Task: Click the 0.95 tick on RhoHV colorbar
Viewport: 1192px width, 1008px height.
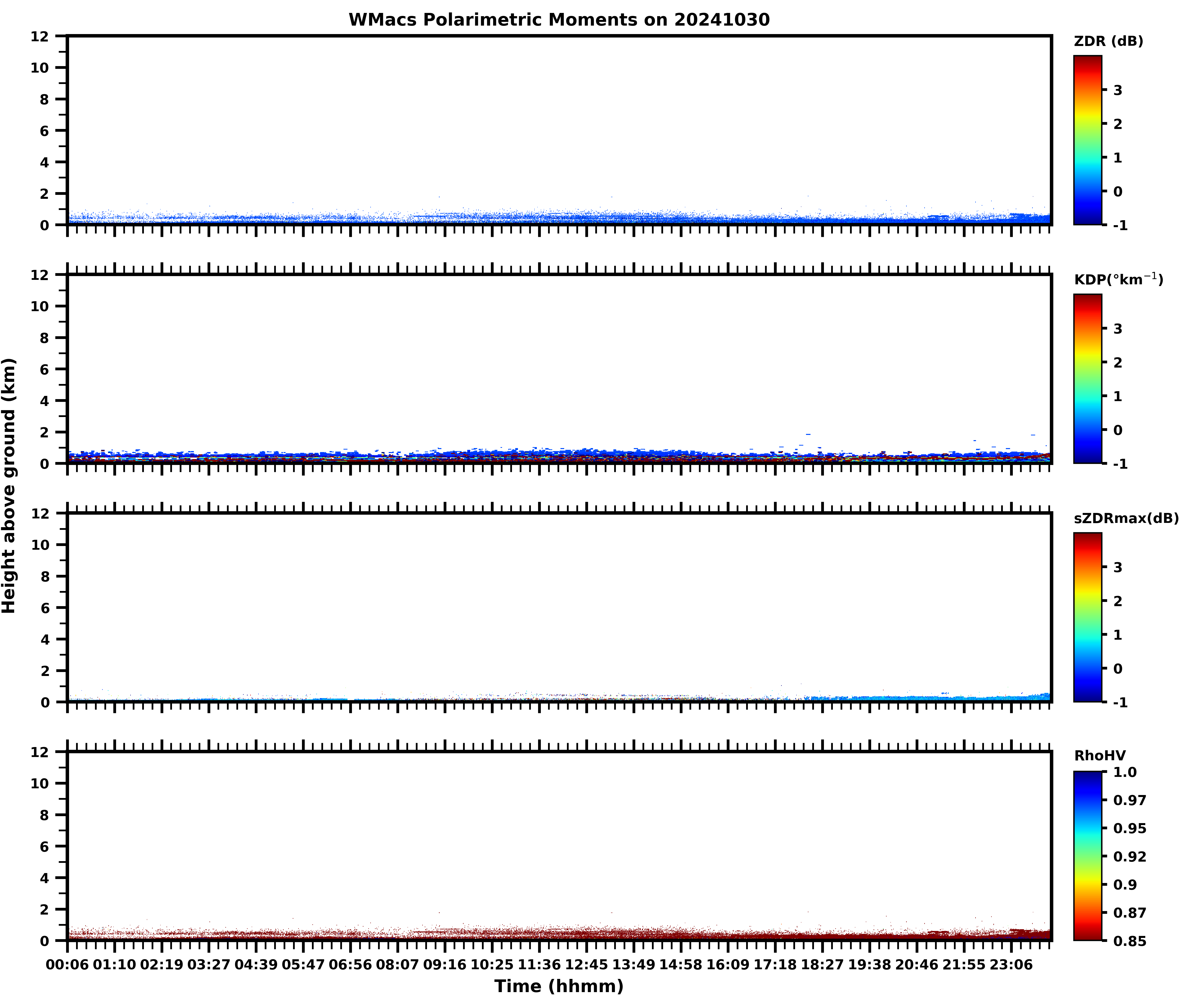Action: [1129, 829]
